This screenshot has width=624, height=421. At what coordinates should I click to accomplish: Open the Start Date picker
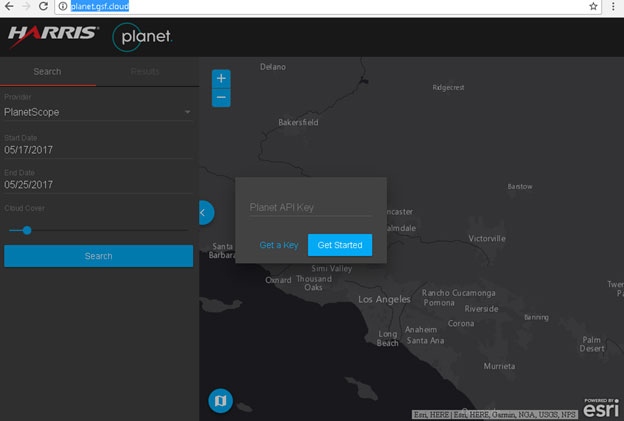pyautogui.click(x=97, y=149)
